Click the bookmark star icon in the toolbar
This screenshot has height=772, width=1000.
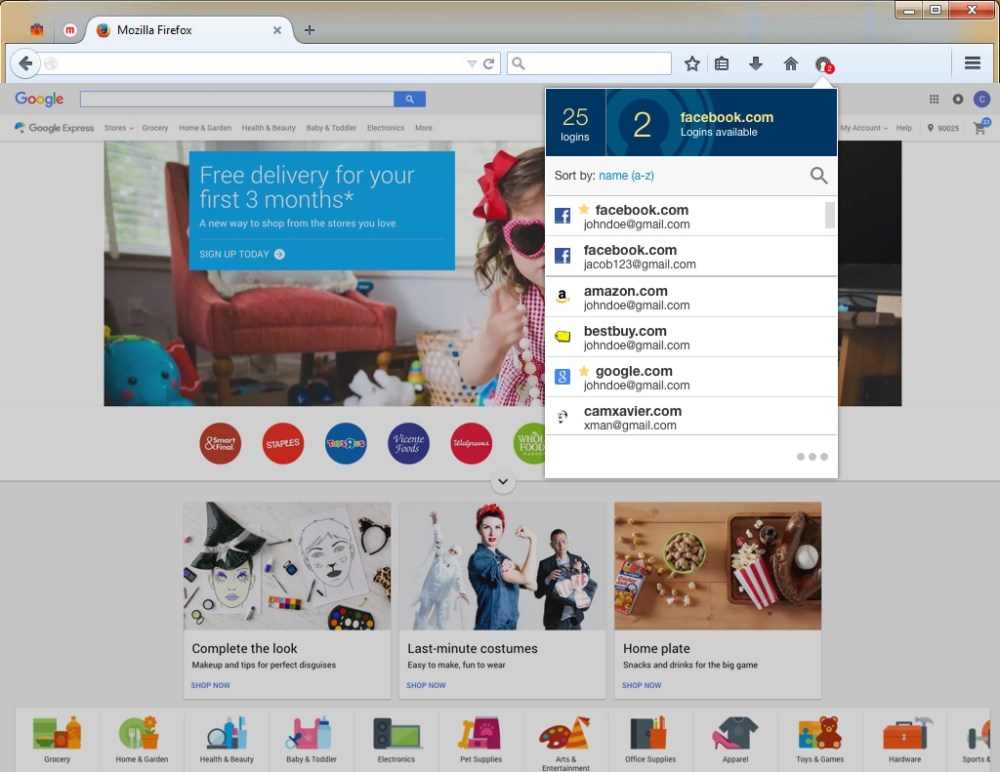click(692, 64)
